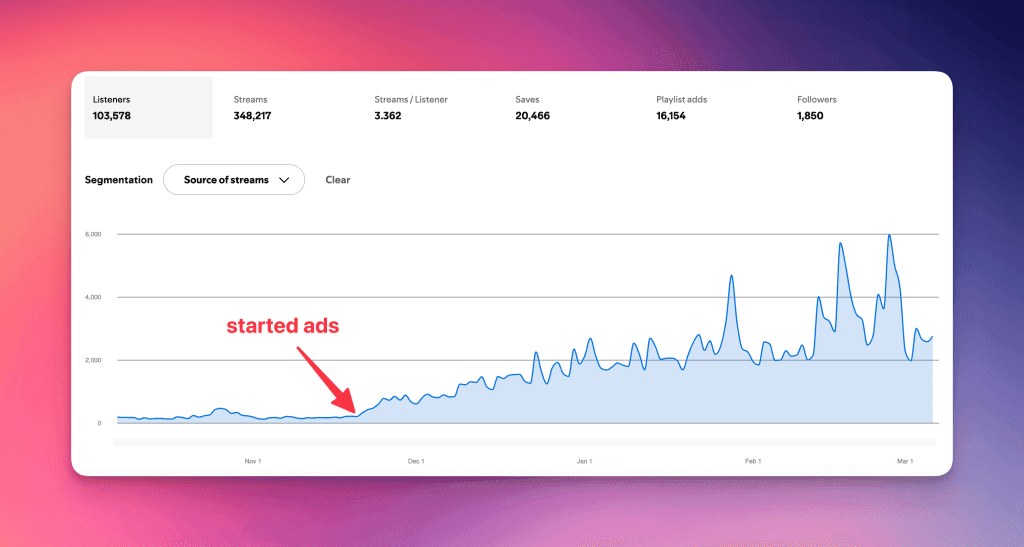Click the 348,217 streams value
Image resolution: width=1024 pixels, height=547 pixels.
(x=252, y=116)
